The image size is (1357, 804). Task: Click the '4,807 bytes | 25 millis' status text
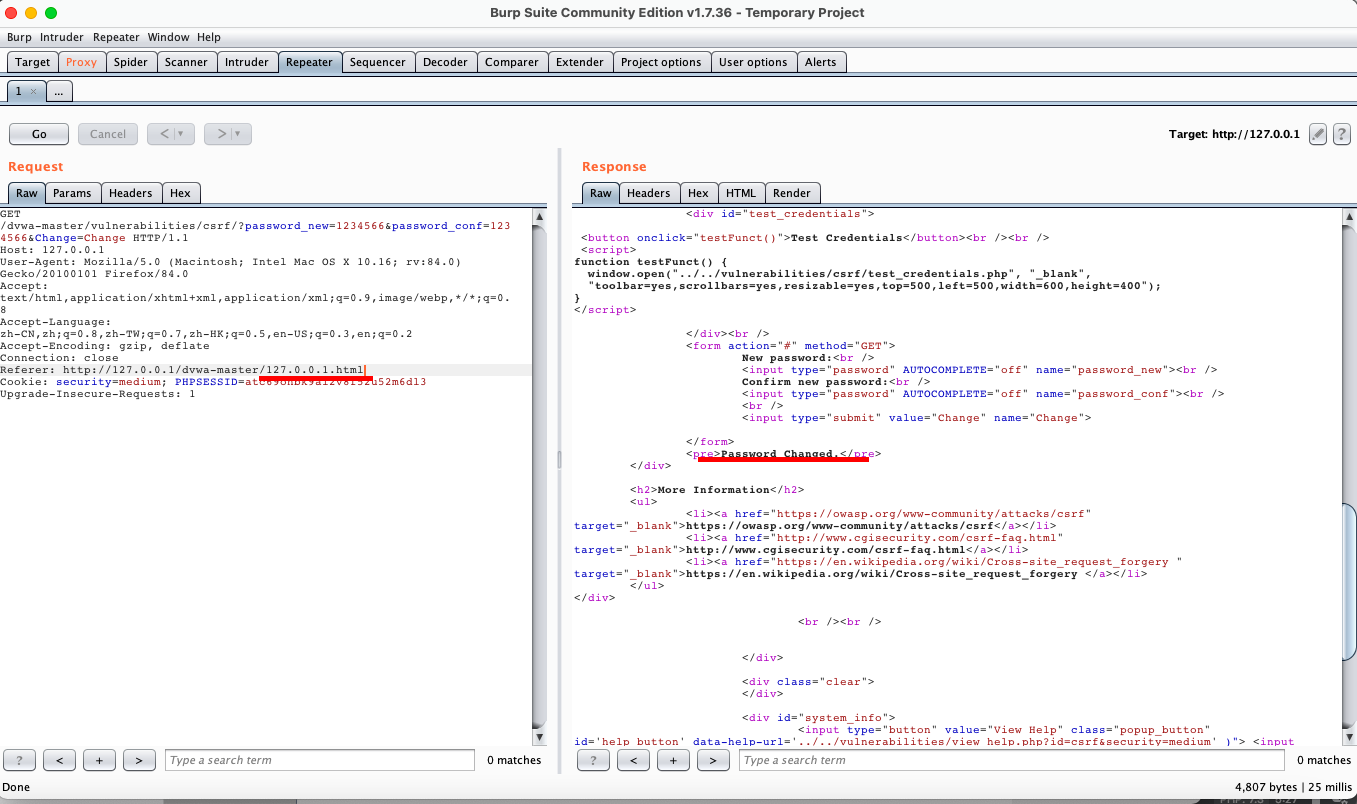coord(1293,788)
